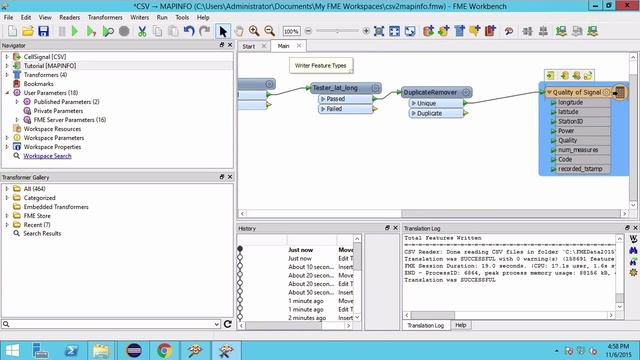Redo the last undone action

tap(205, 31)
